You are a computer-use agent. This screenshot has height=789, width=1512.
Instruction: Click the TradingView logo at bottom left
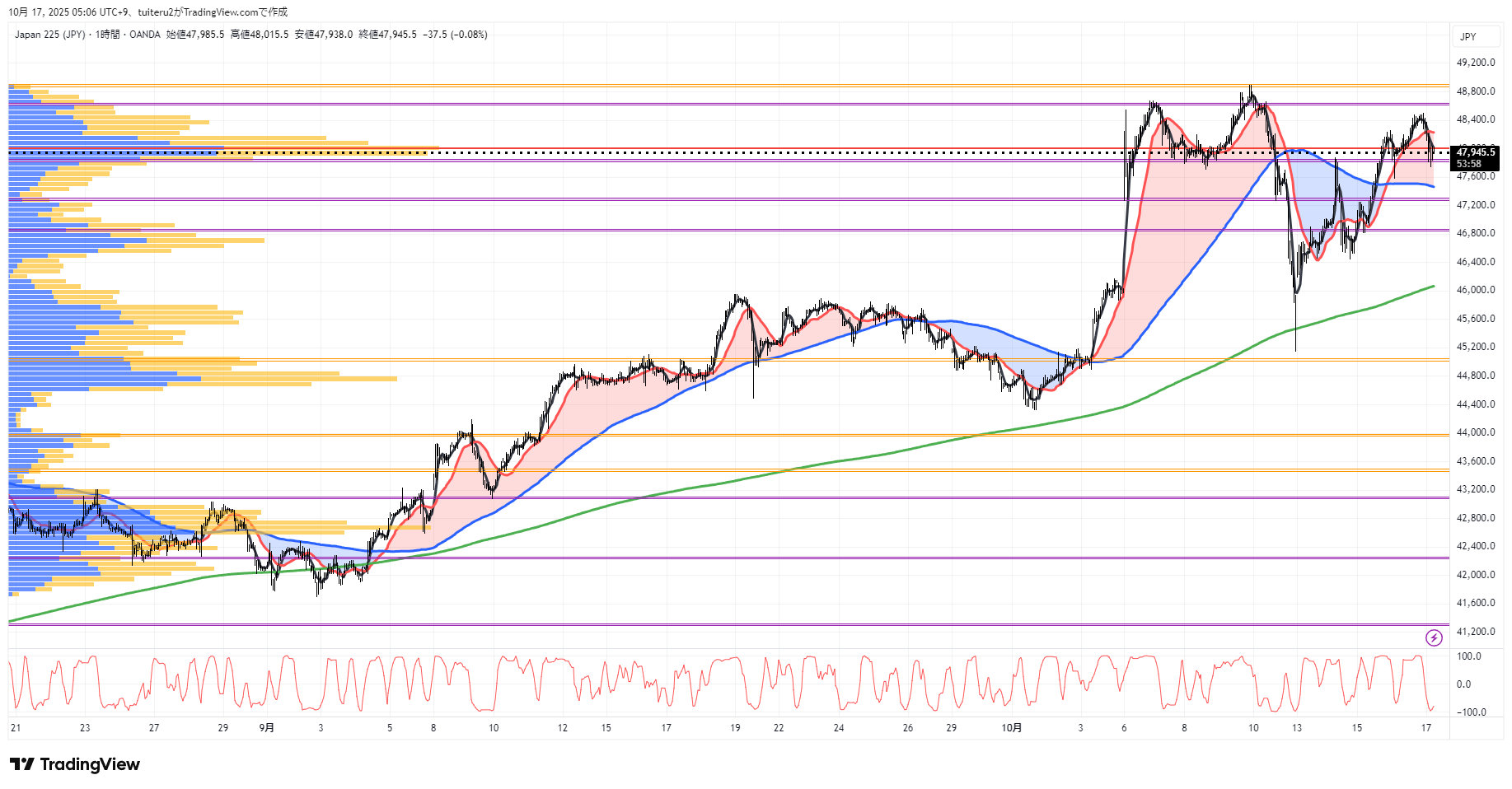point(75,764)
